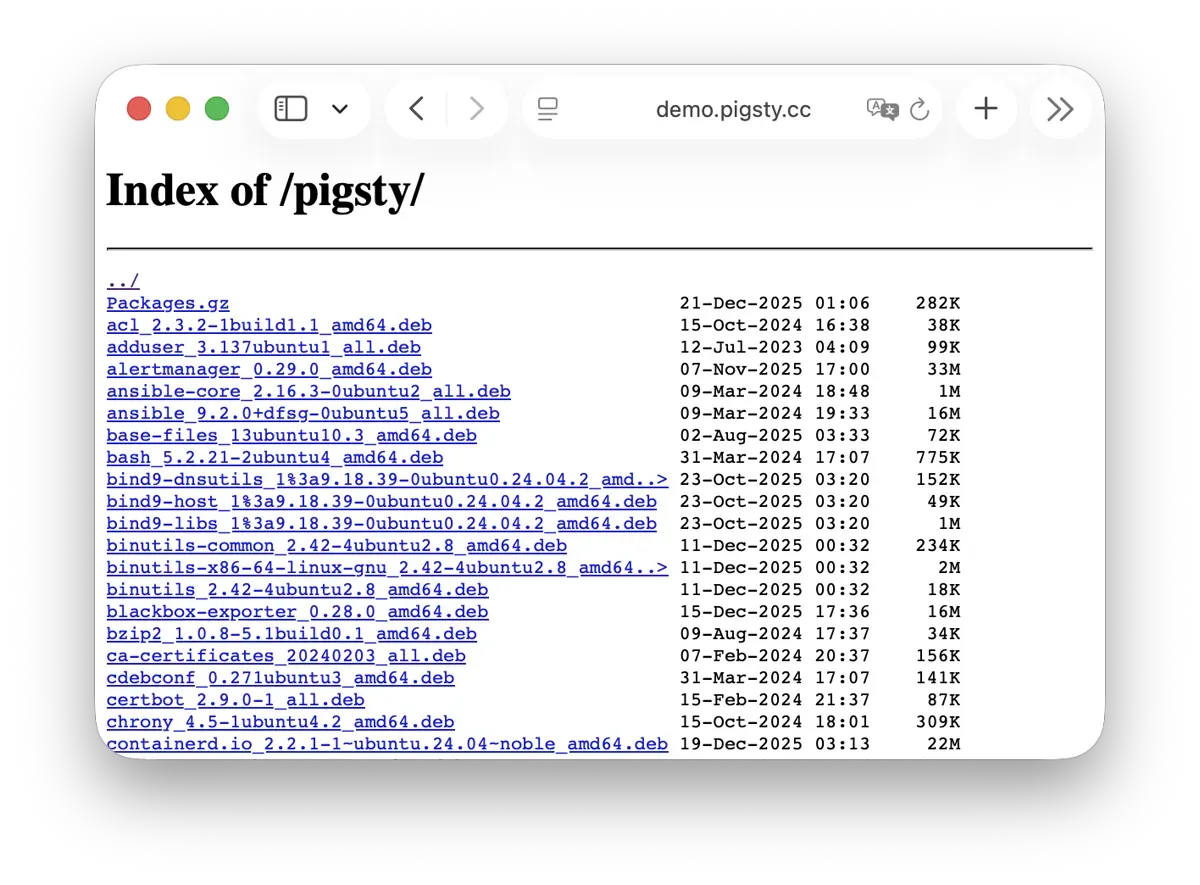Toggle the Safari sidebar button
The height and width of the screenshot is (885, 1200).
pyautogui.click(x=290, y=109)
